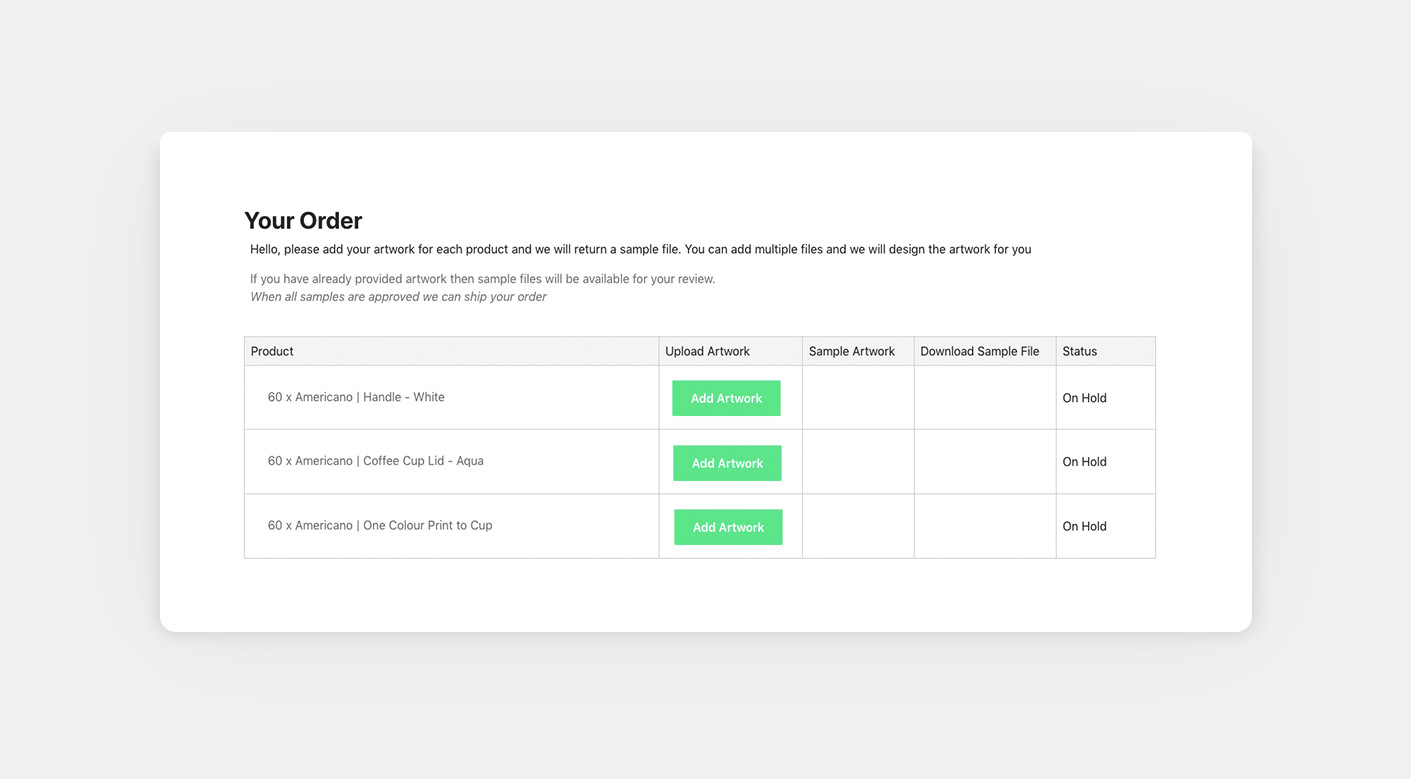
Task: Add artwork for Handle - White product
Action: pyautogui.click(x=726, y=398)
